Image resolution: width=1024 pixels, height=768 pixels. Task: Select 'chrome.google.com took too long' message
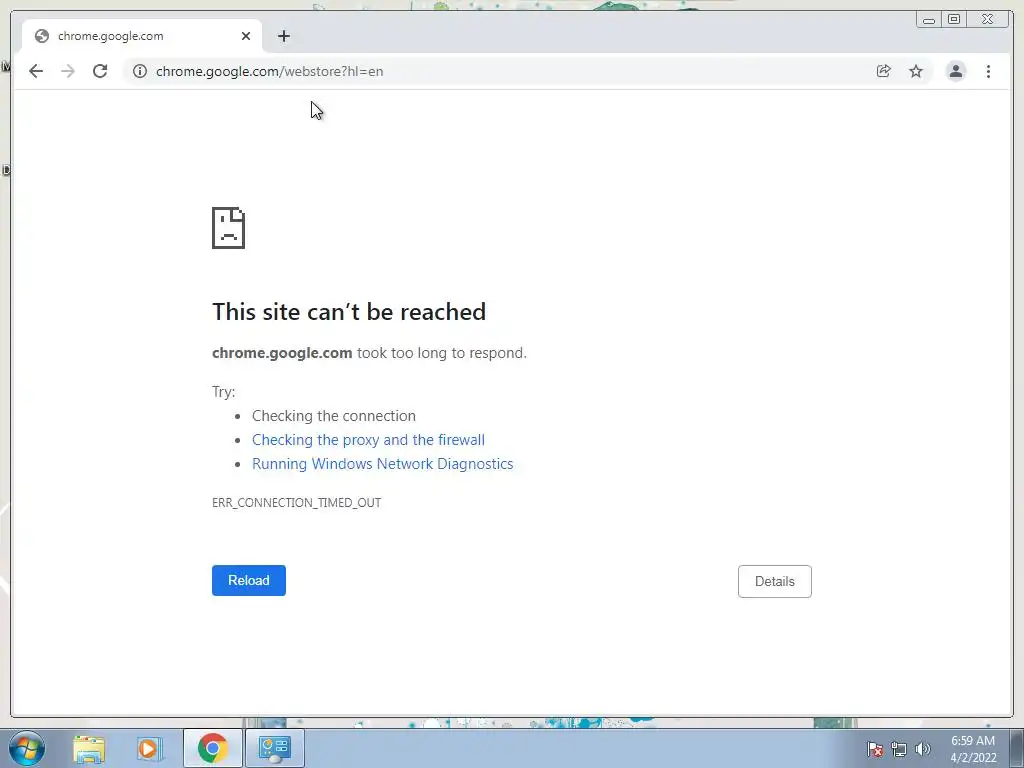[x=369, y=353]
